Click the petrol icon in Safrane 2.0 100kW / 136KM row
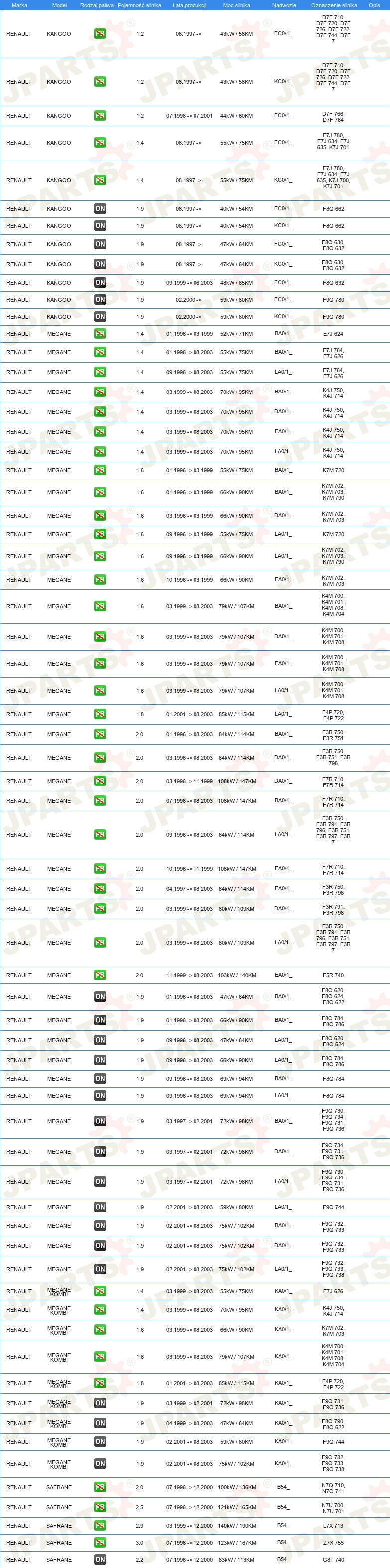 100,1487
